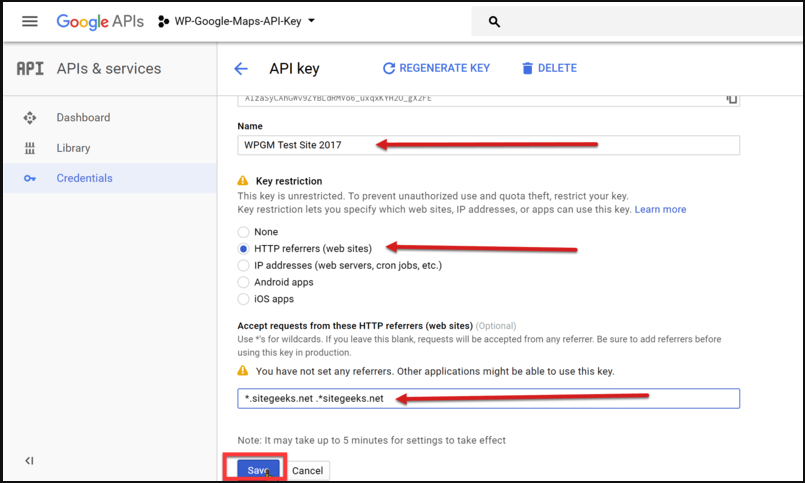Viewport: 805px width, 483px height.
Task: Click the Dashboard icon
Action: point(30,118)
